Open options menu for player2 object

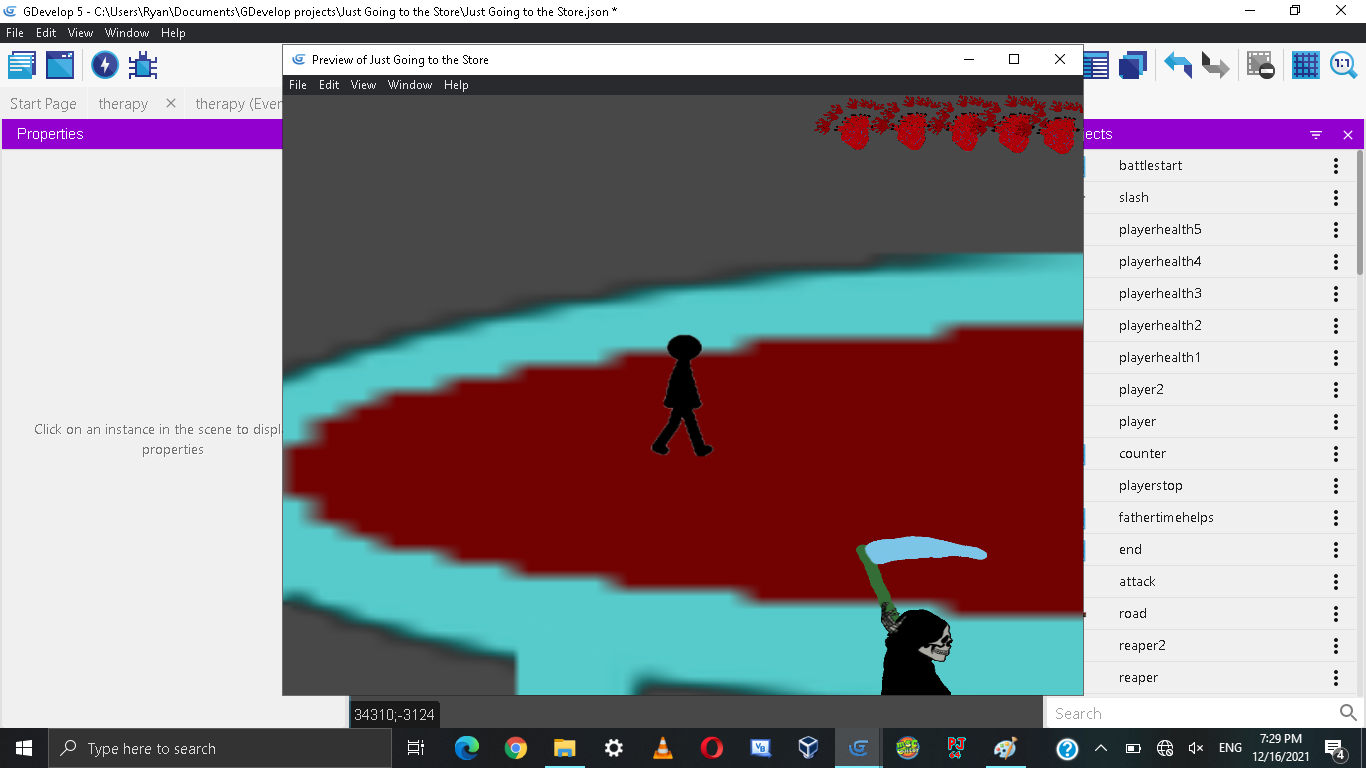pos(1336,390)
